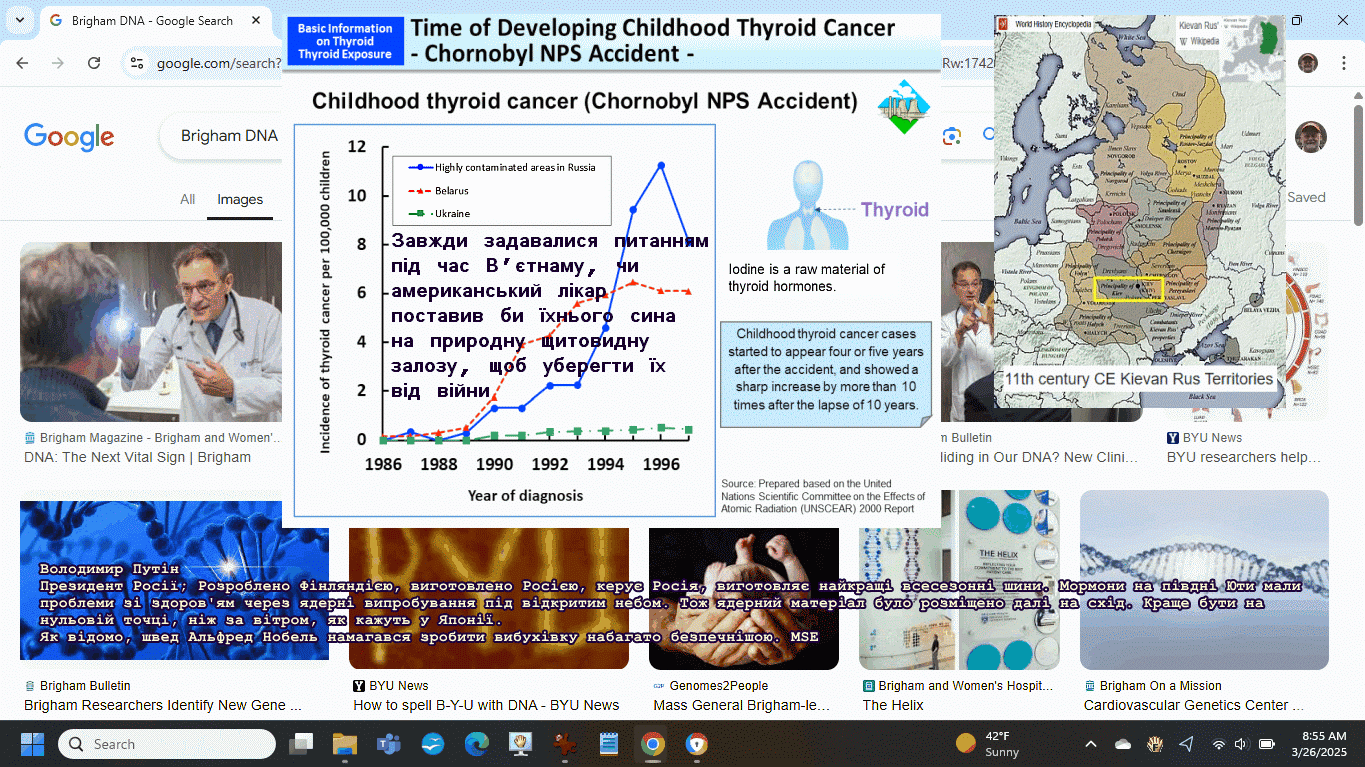Click the Google logo
The image size is (1365, 767).
point(69,137)
